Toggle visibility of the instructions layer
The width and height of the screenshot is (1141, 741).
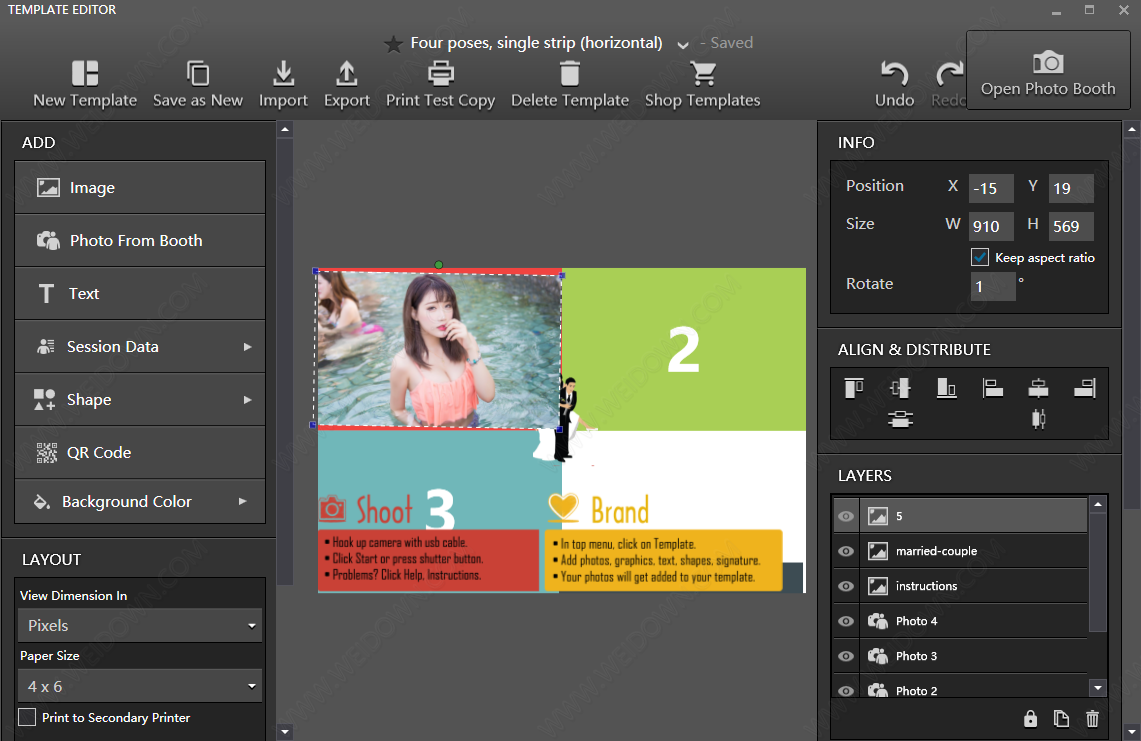click(846, 586)
